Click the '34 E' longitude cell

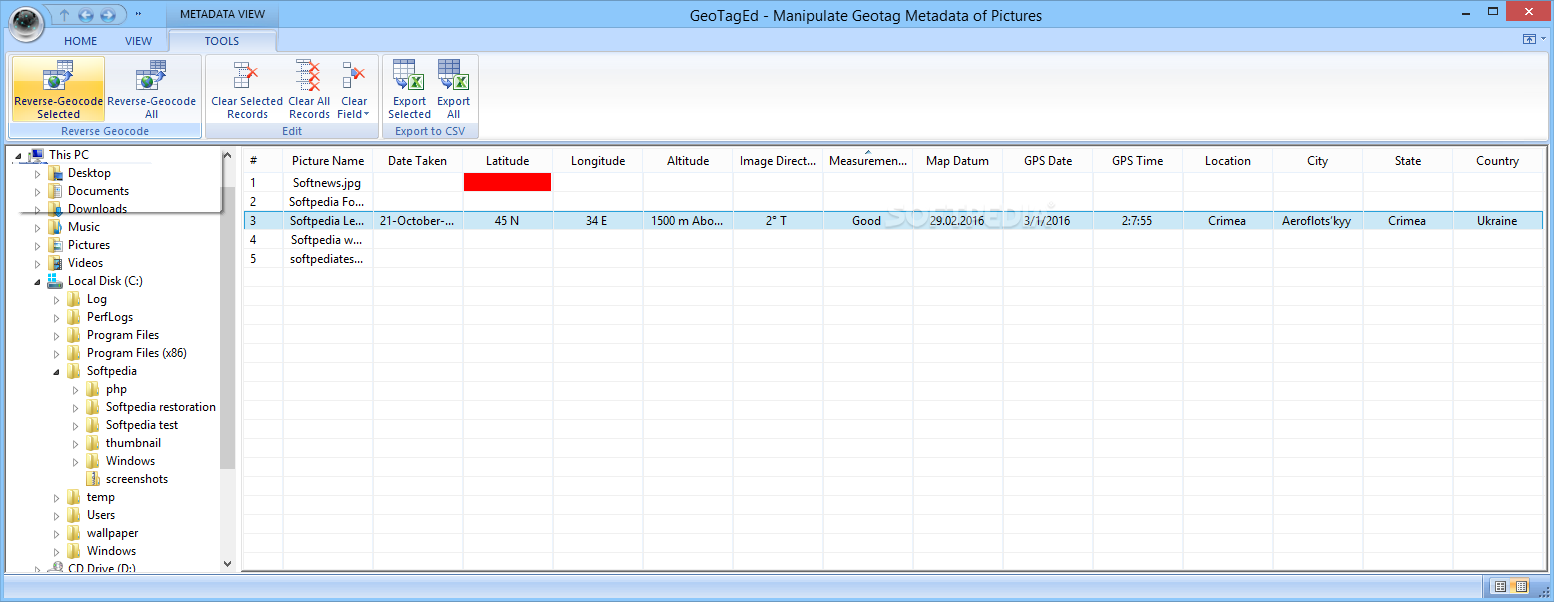(597, 221)
